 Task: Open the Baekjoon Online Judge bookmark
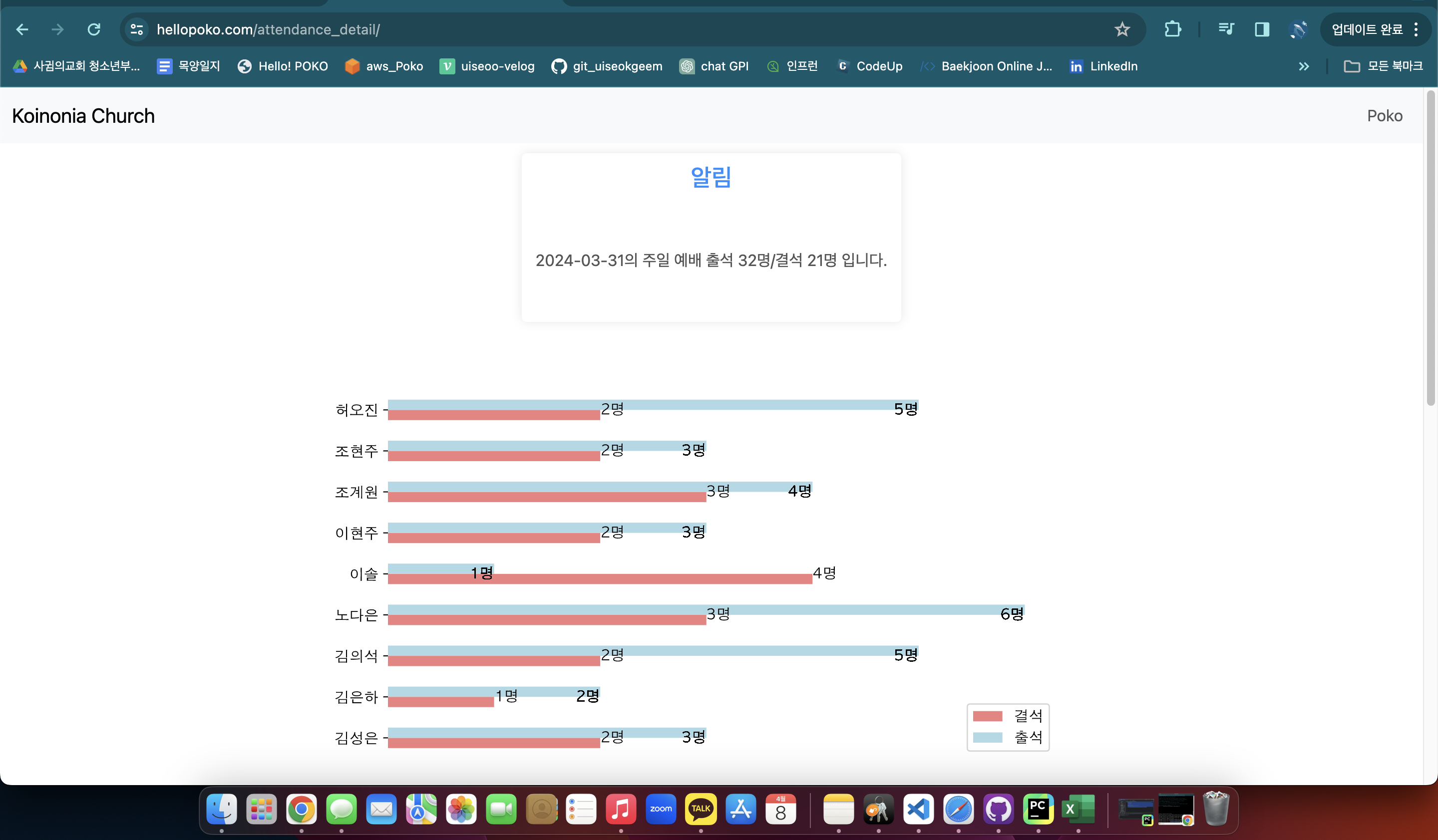click(x=986, y=66)
